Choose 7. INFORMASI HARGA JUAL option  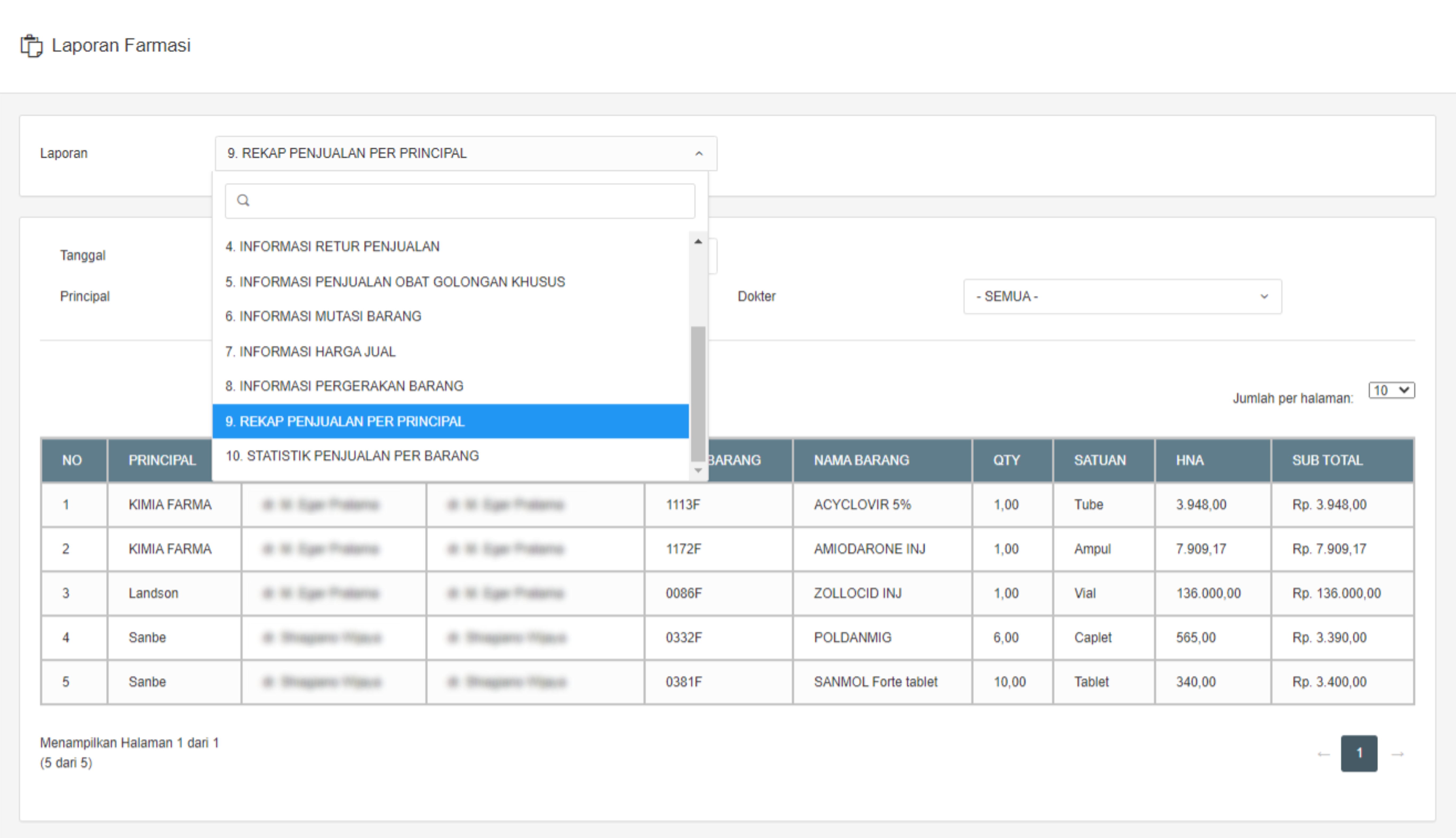[x=311, y=351]
